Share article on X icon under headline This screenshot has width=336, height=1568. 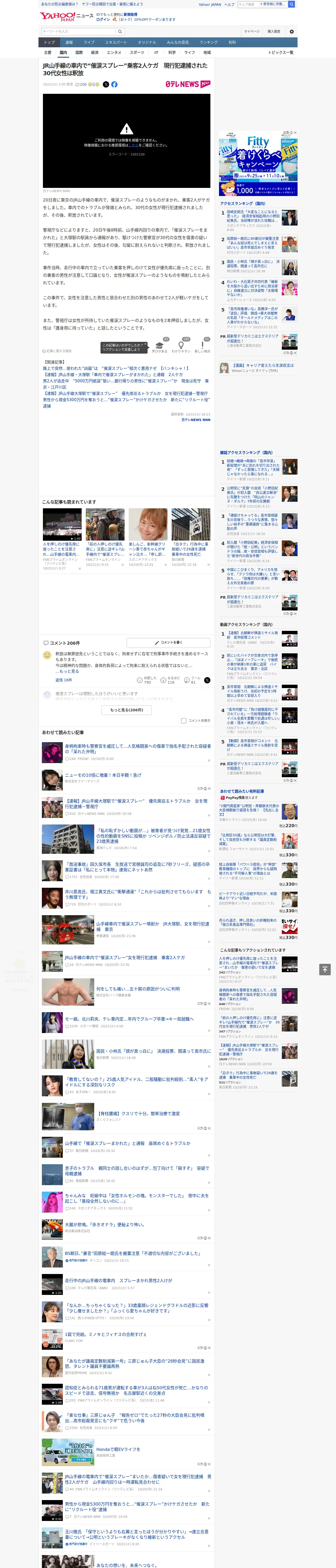pos(106,85)
